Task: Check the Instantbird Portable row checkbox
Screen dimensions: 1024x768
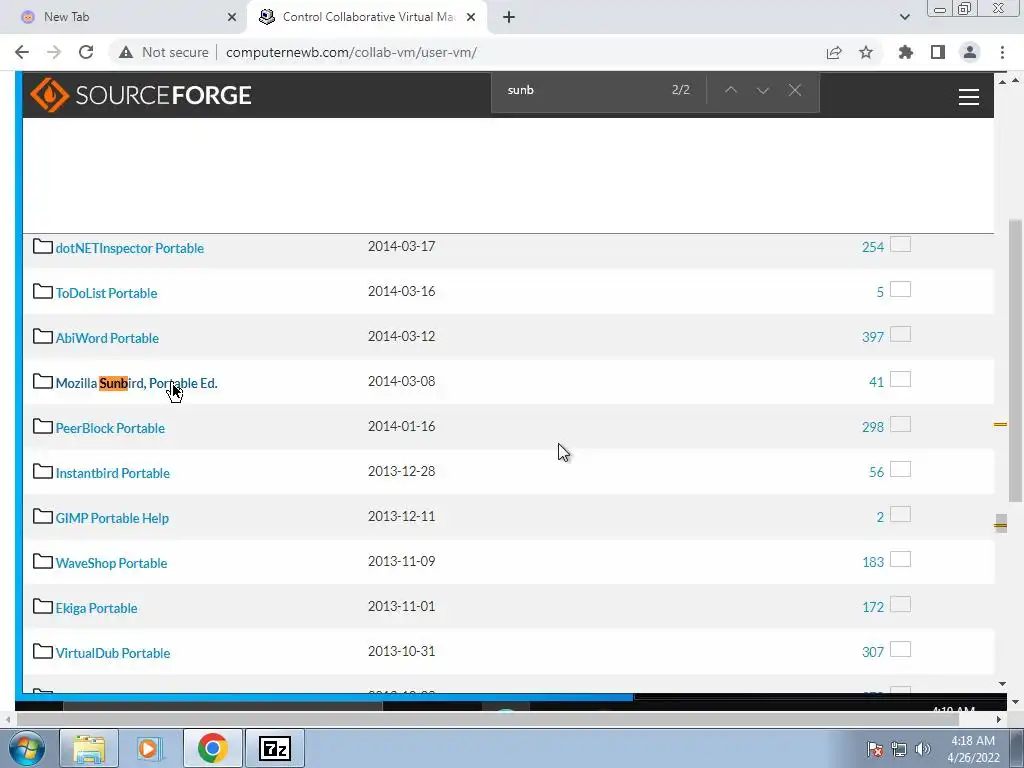Action: point(901,470)
